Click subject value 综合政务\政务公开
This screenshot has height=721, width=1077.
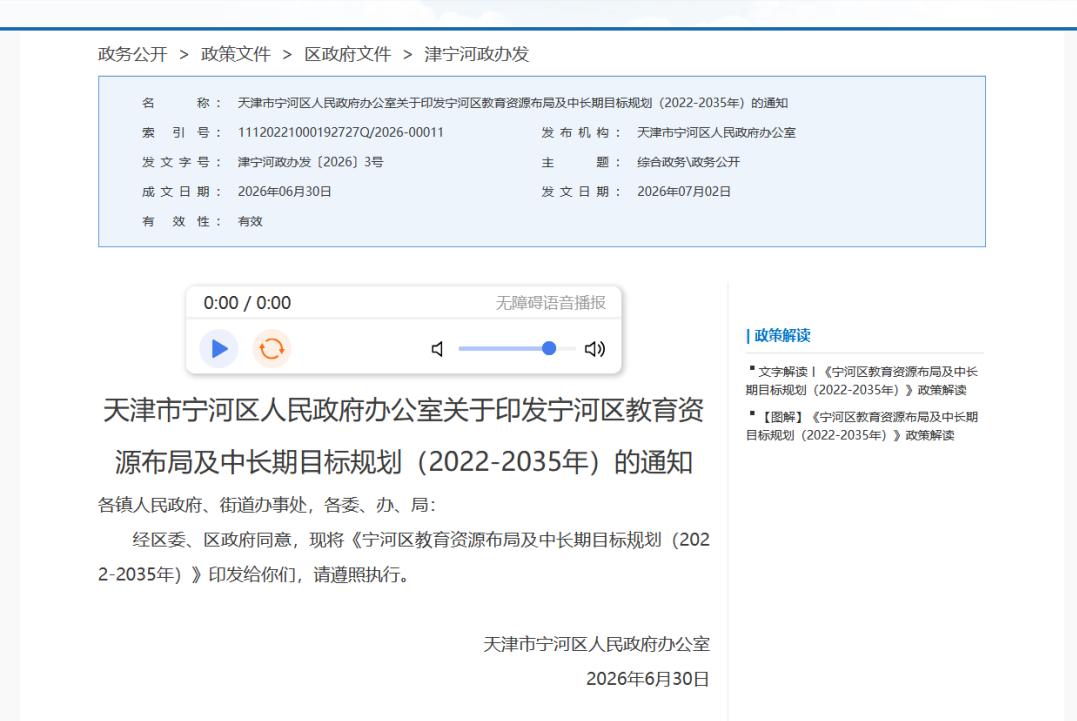click(688, 162)
